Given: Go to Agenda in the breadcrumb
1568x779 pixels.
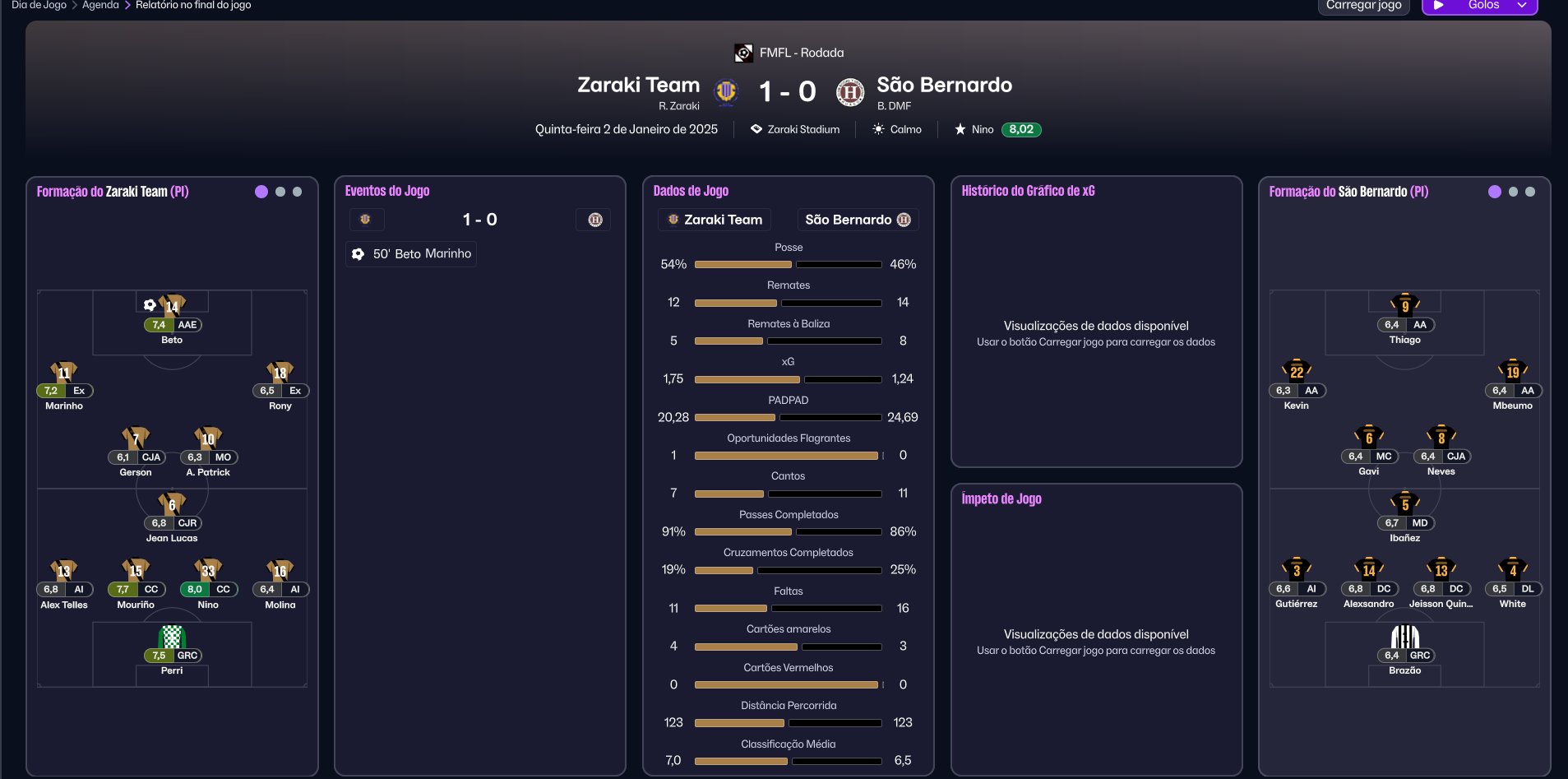Looking at the screenshot, I should coord(100,6).
